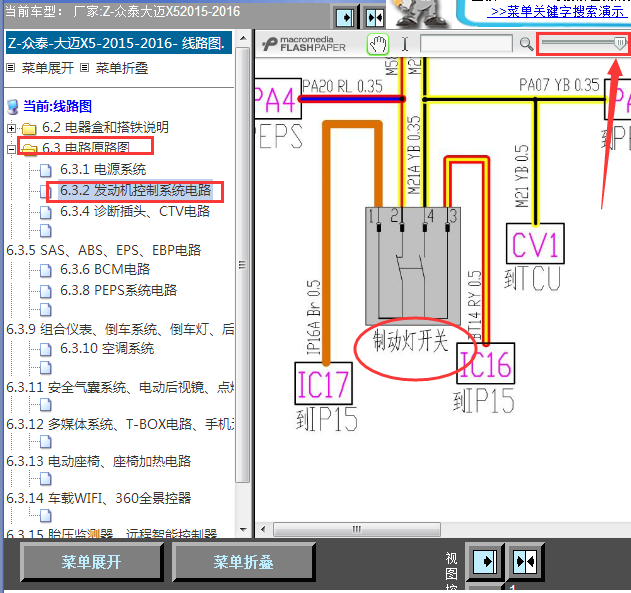Click the page icon beside 6.3.4 诊断插头

tap(46, 212)
